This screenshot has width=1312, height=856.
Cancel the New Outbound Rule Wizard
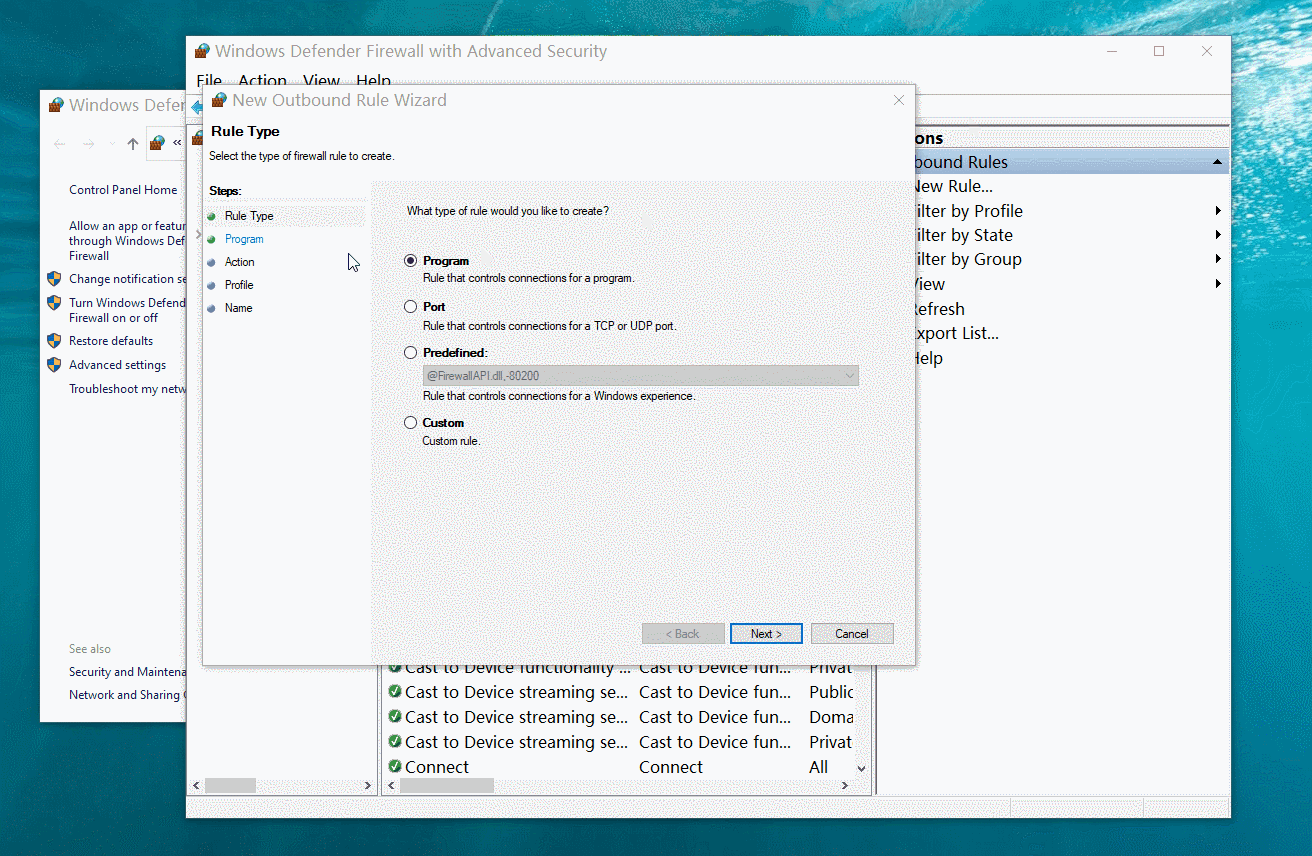tap(852, 634)
